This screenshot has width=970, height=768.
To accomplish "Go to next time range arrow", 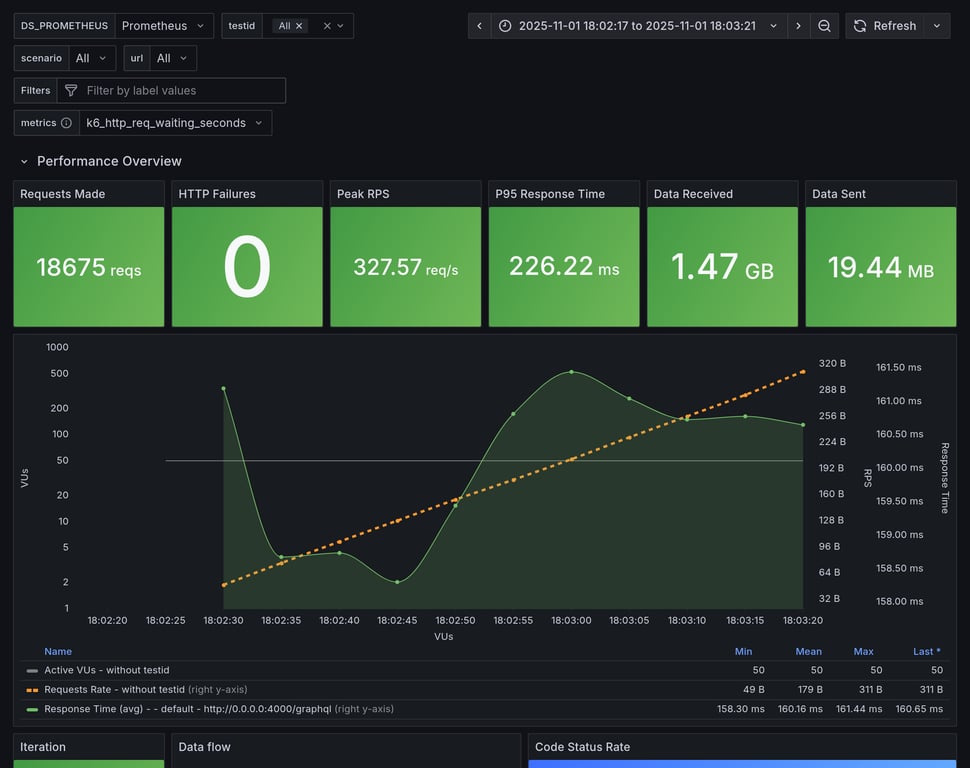I will pyautogui.click(x=798, y=26).
